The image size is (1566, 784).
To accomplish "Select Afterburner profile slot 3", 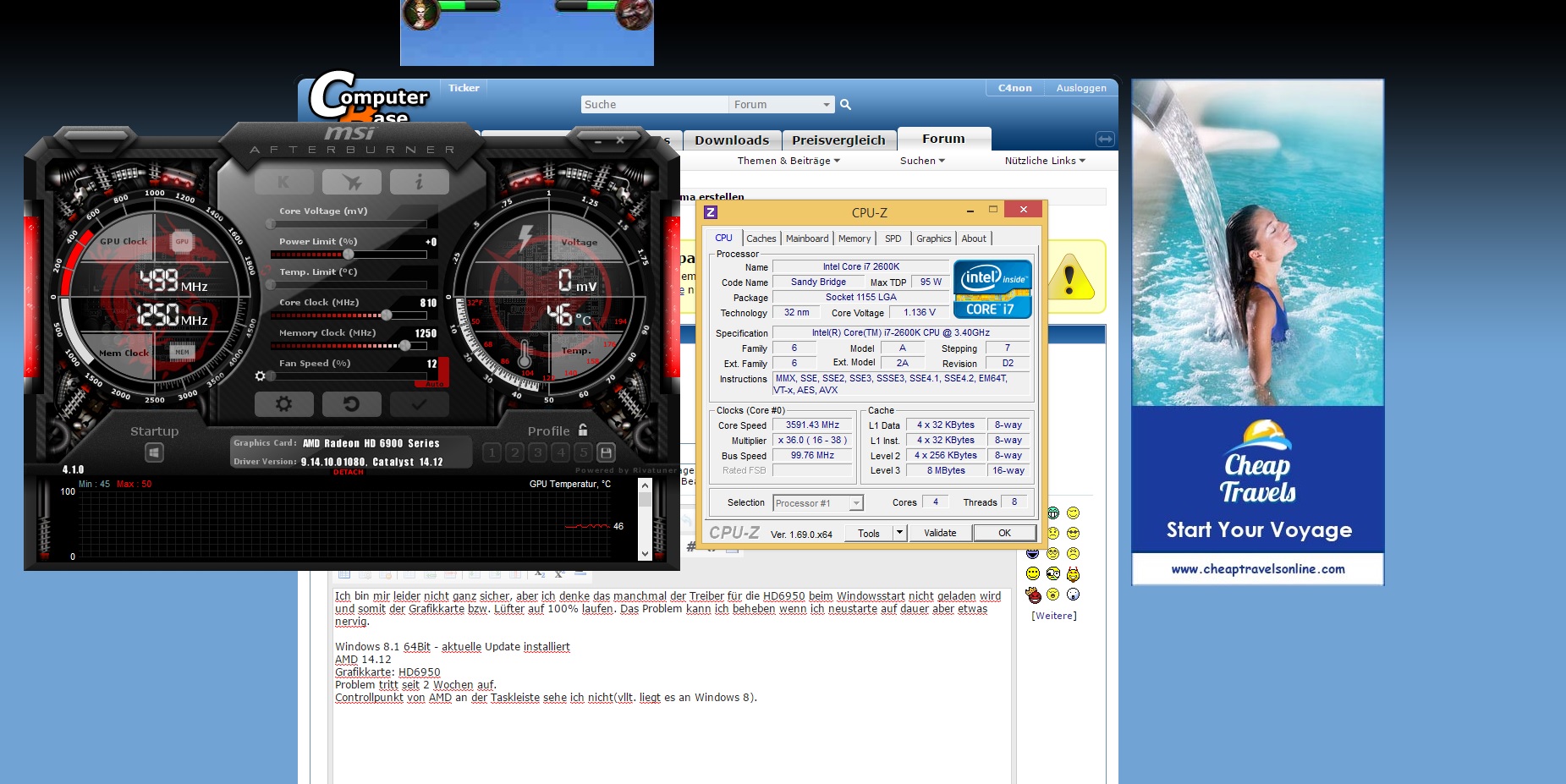I will 537,452.
